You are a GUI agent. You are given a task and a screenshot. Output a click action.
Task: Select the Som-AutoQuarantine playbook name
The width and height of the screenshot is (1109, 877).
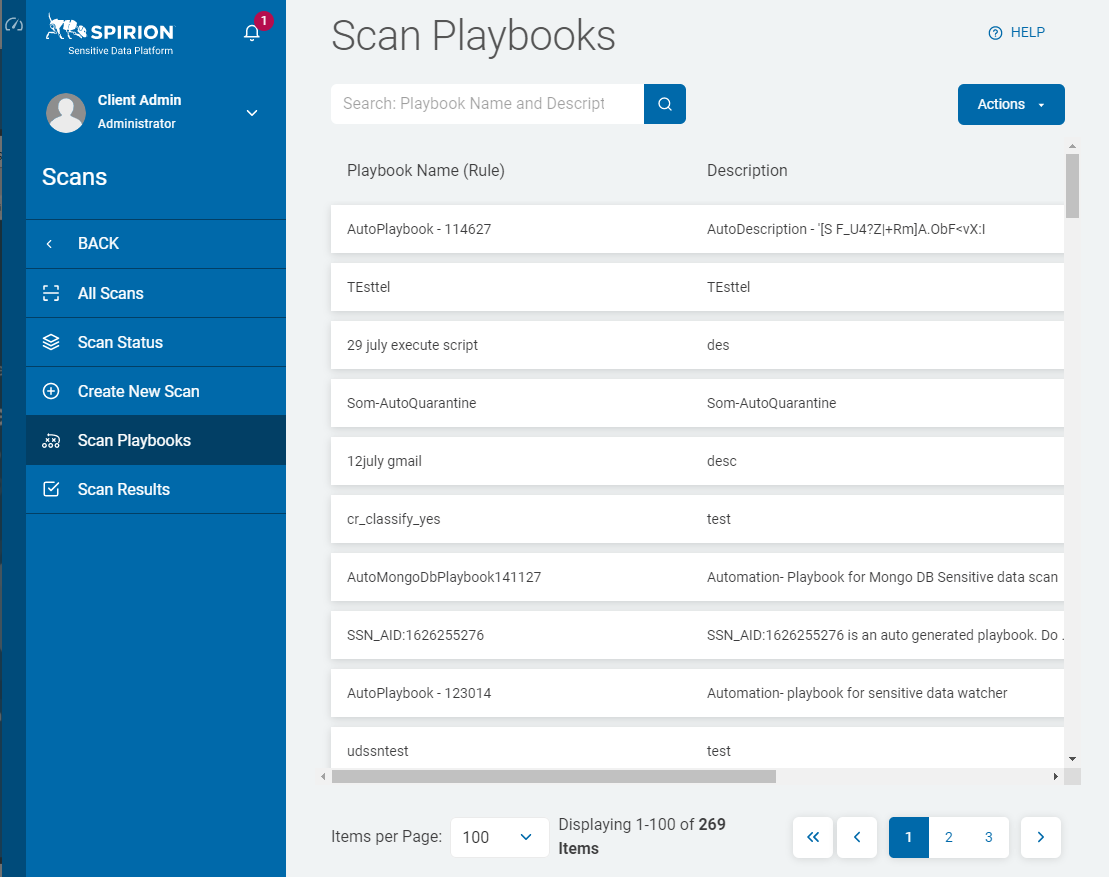tap(412, 403)
